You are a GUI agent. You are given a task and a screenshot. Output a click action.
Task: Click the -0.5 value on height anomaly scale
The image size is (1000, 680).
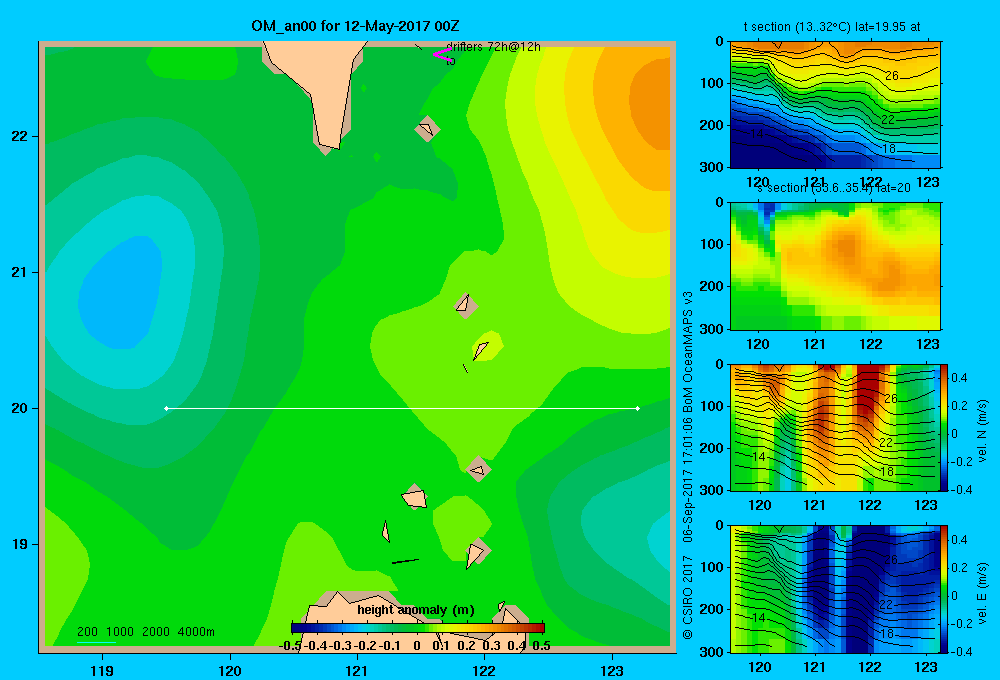coord(290,646)
